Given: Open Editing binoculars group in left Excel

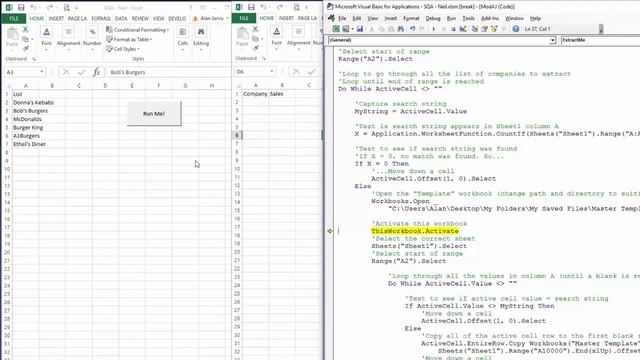Looking at the screenshot, I should 201,39.
